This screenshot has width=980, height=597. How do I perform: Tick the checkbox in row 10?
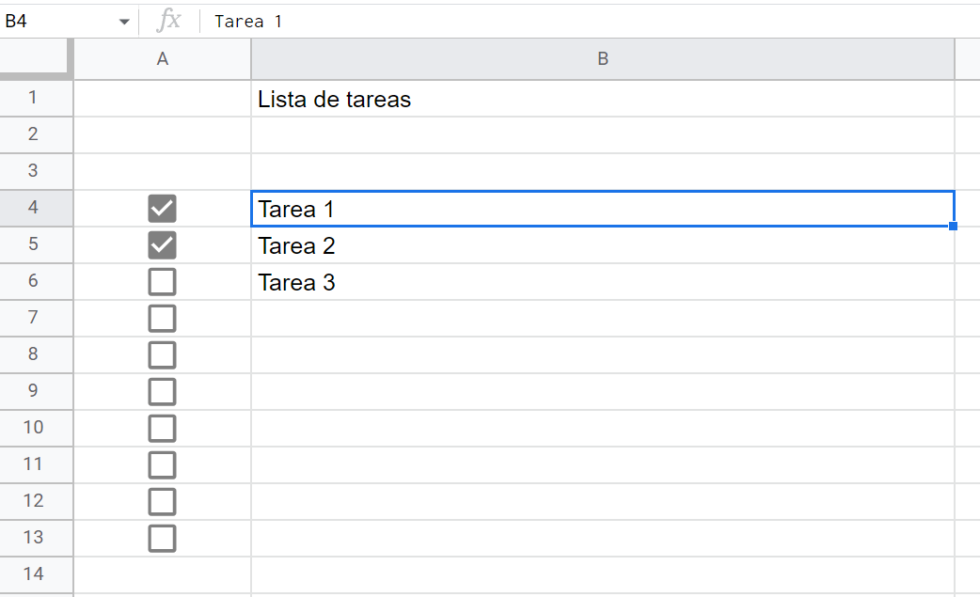point(162,428)
